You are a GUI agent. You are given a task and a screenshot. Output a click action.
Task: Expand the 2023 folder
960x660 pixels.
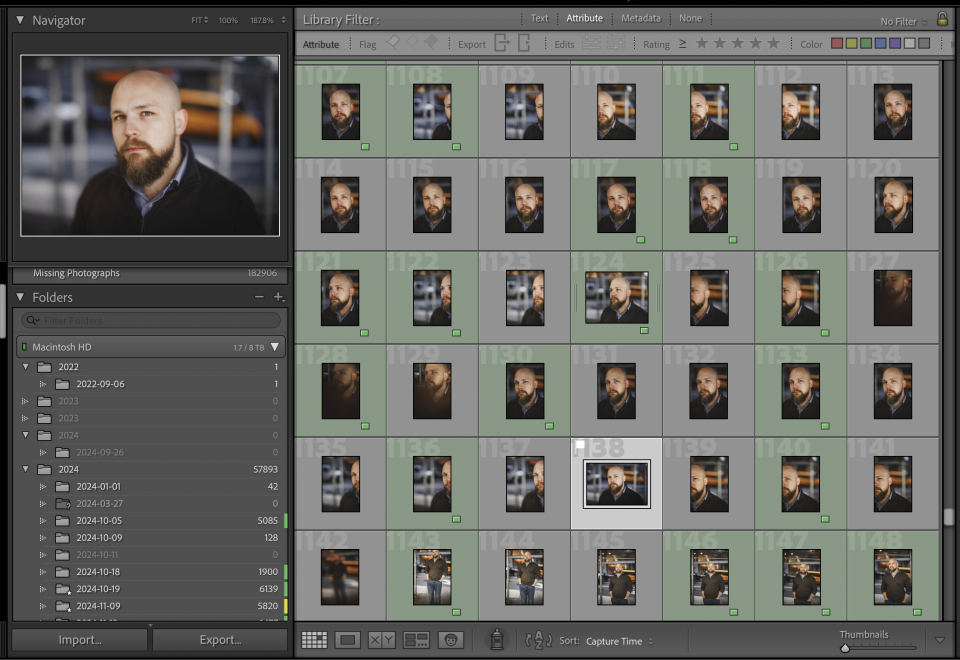pos(25,401)
